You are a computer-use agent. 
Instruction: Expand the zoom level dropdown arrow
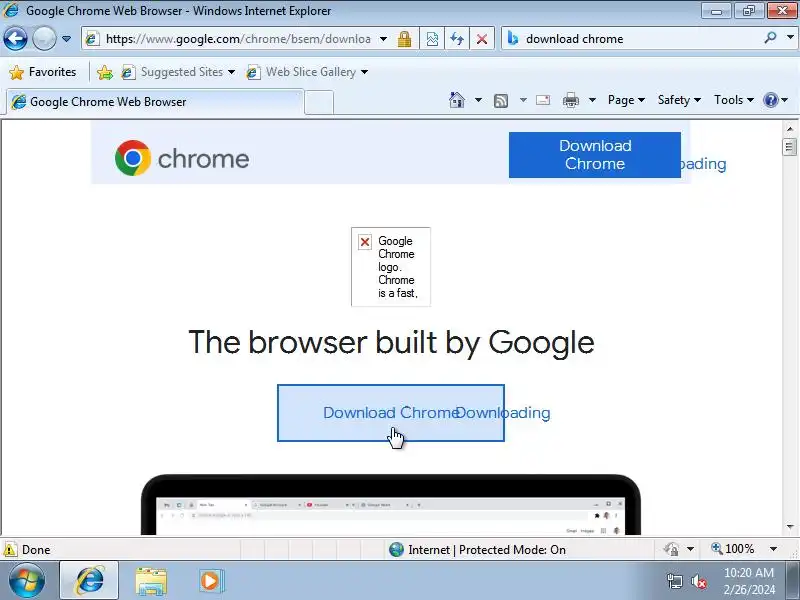pos(773,549)
